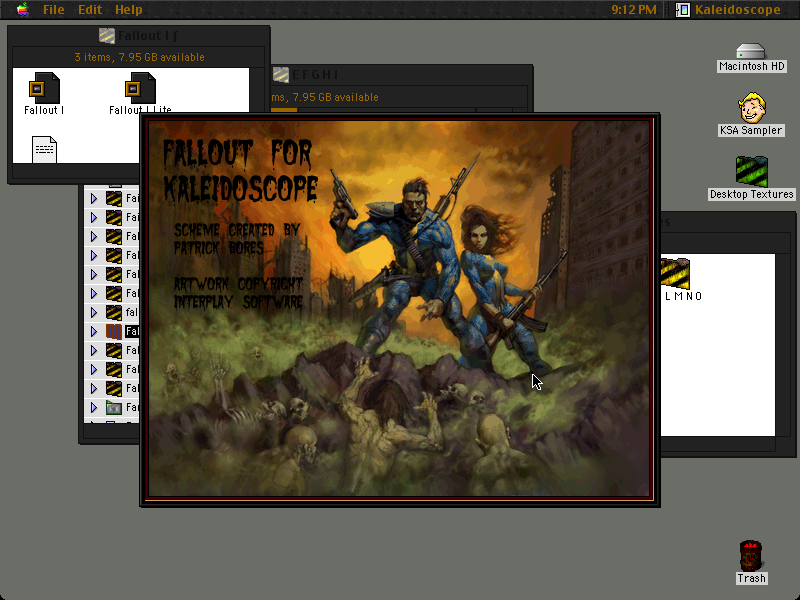Expand the row with the green folder icon
800x600 pixels.
[94, 407]
